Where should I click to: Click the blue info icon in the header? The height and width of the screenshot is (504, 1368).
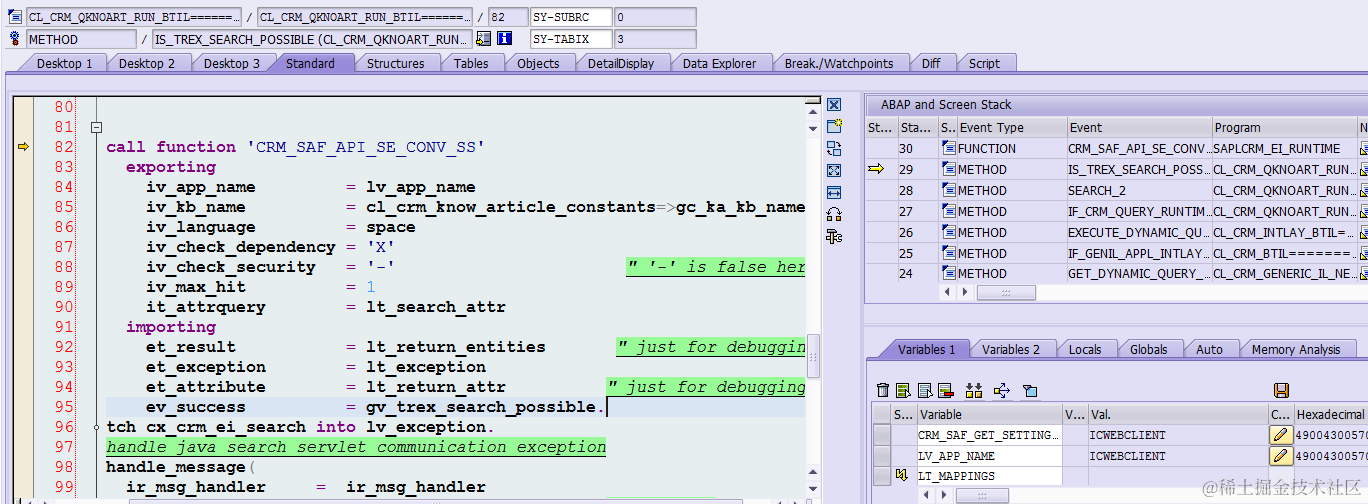tap(505, 39)
